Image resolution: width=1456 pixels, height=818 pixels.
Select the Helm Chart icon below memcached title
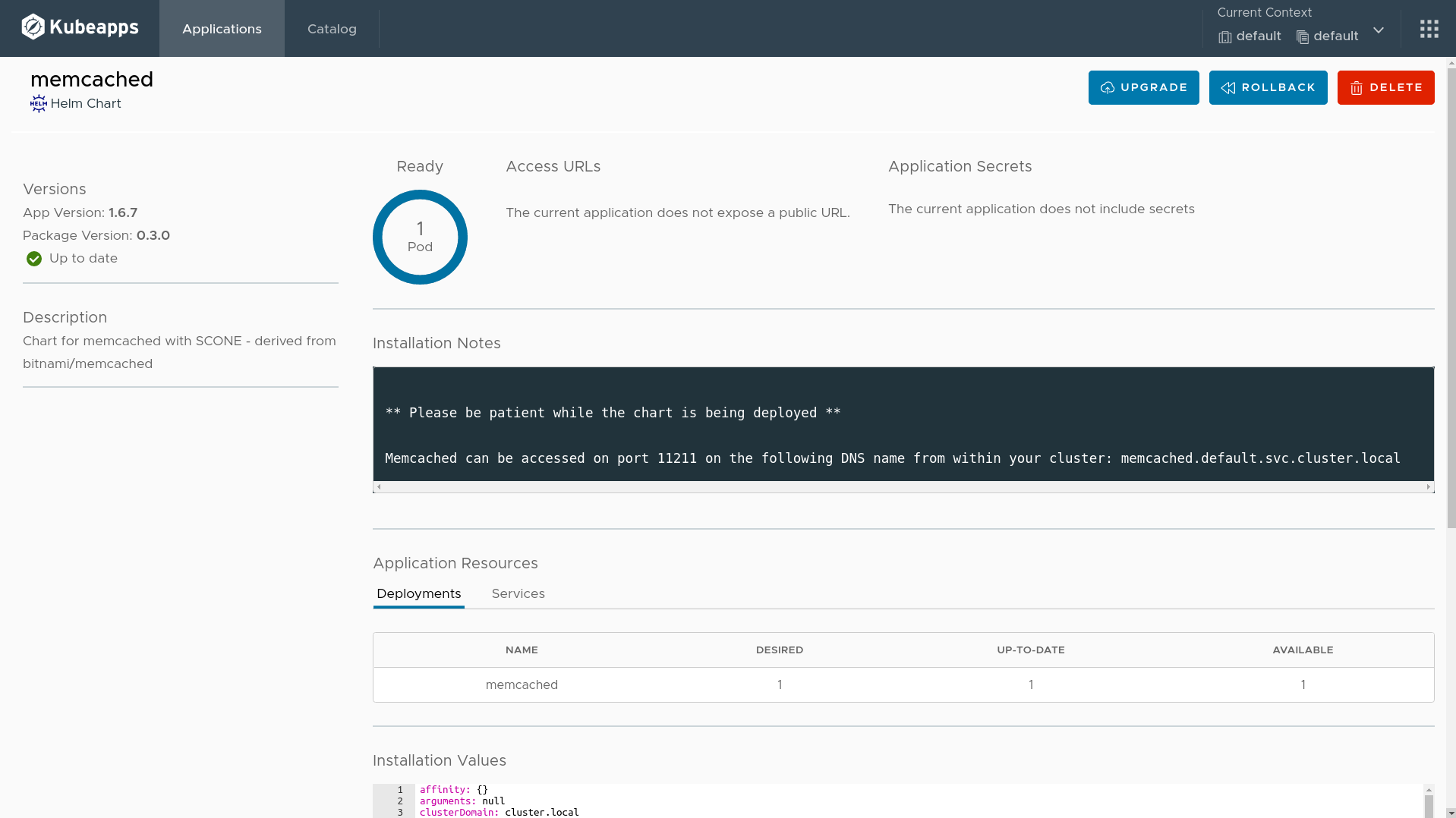click(38, 103)
